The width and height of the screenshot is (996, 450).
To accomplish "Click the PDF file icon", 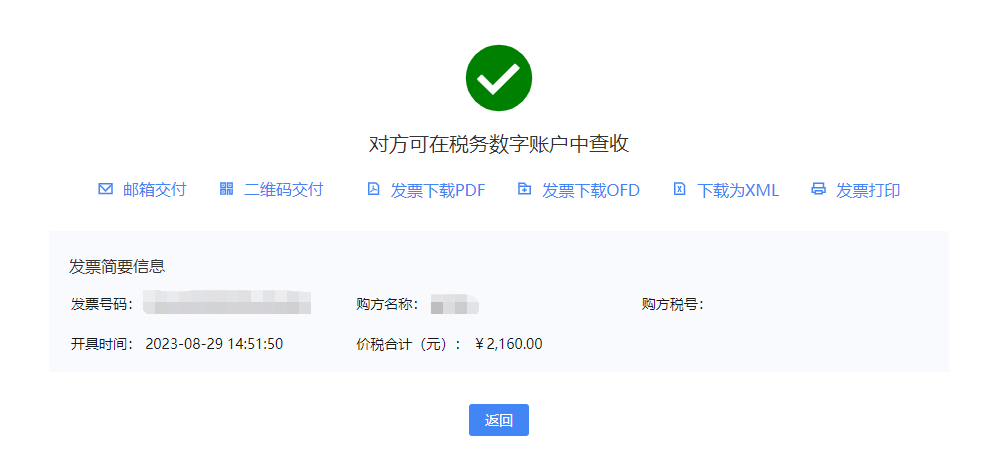I will point(373,189).
